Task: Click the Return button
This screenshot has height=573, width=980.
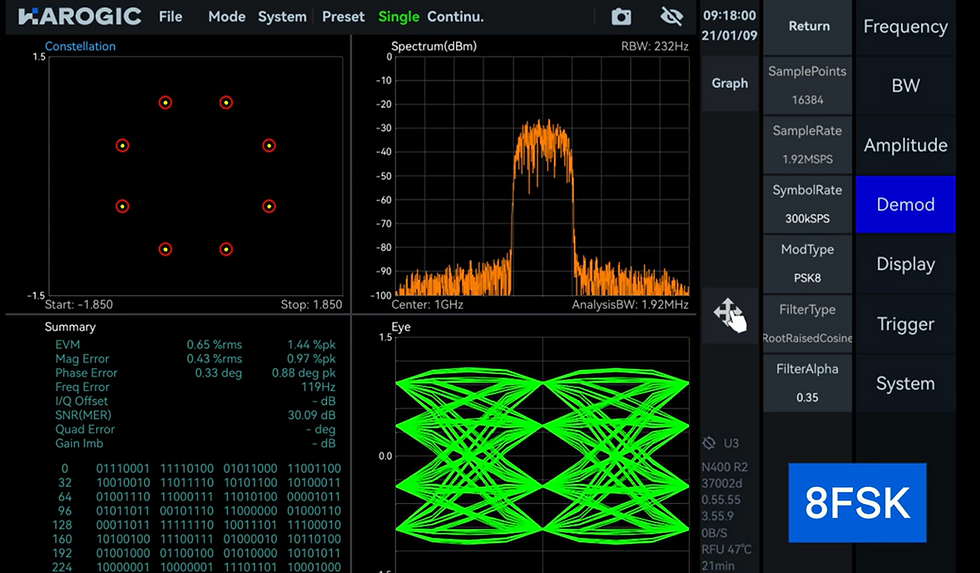Action: pos(809,26)
